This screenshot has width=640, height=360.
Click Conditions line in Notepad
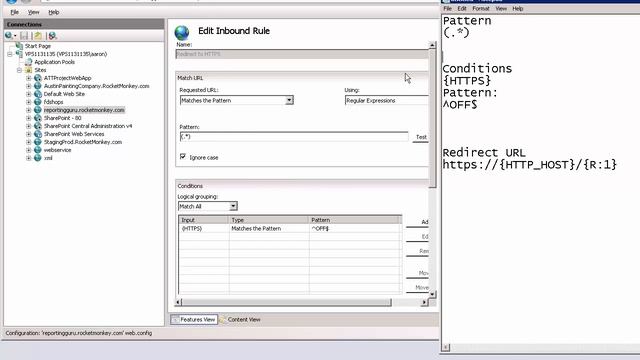point(477,68)
